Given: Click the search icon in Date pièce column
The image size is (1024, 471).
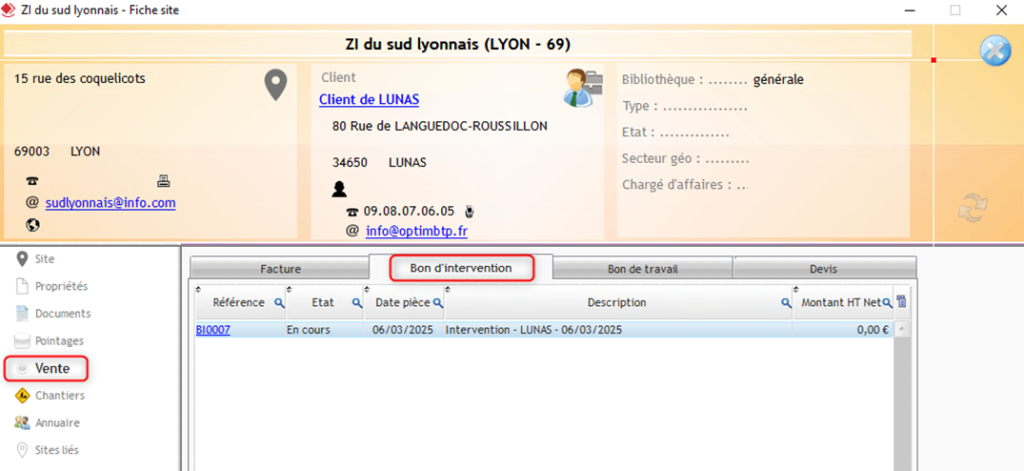Looking at the screenshot, I should click(437, 303).
